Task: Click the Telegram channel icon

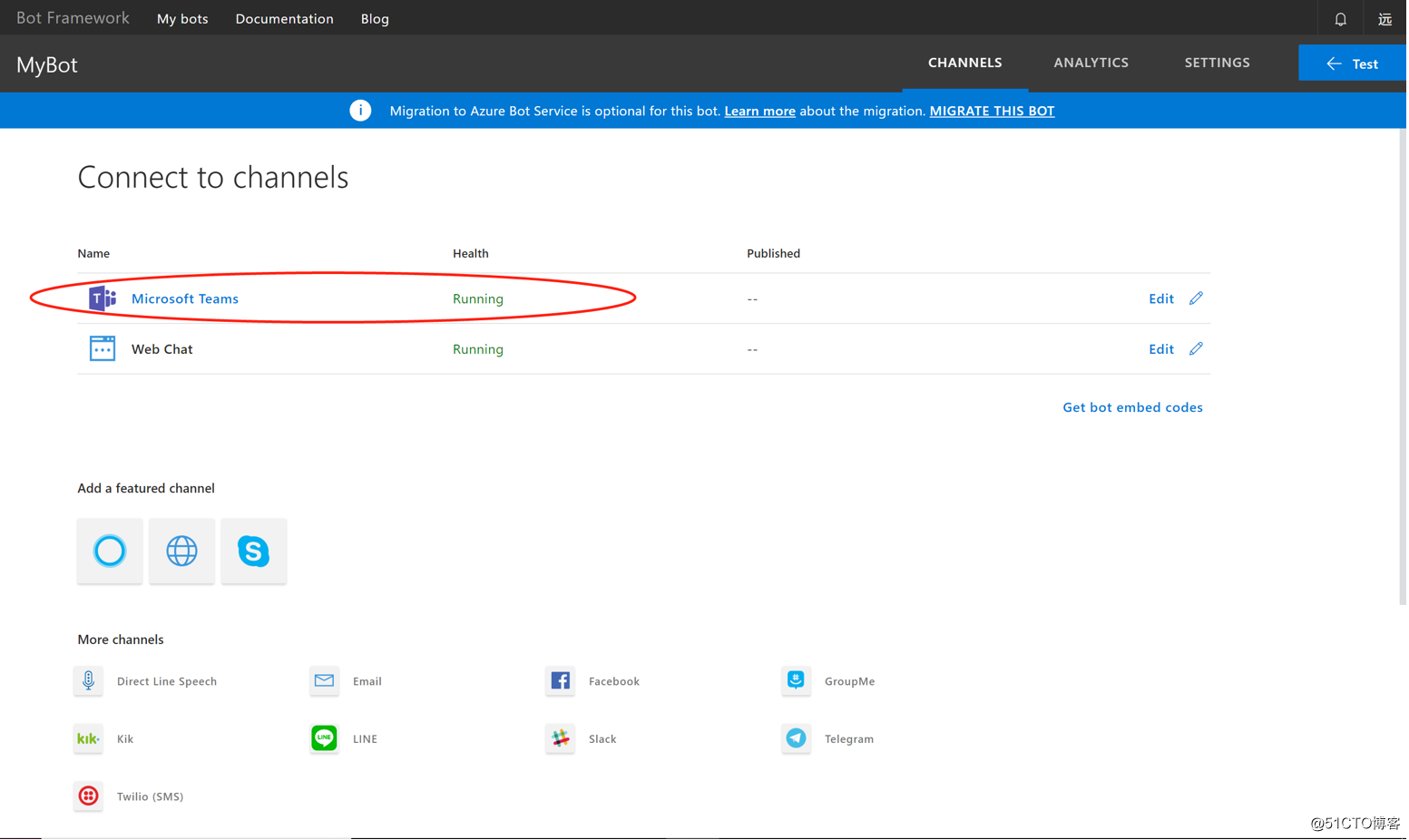Action: click(797, 740)
